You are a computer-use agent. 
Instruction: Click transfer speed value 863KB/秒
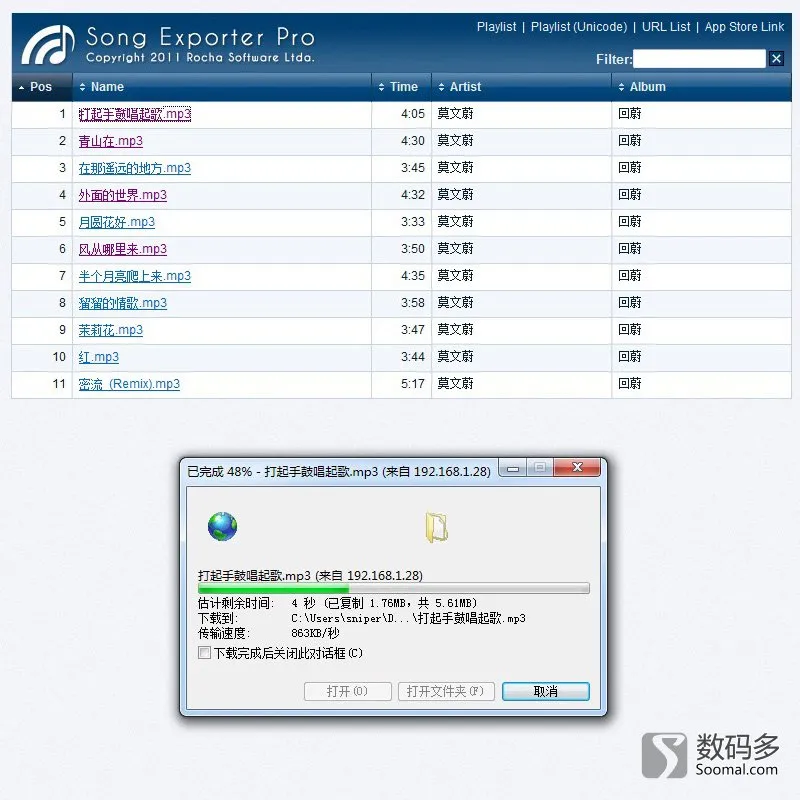coord(315,633)
